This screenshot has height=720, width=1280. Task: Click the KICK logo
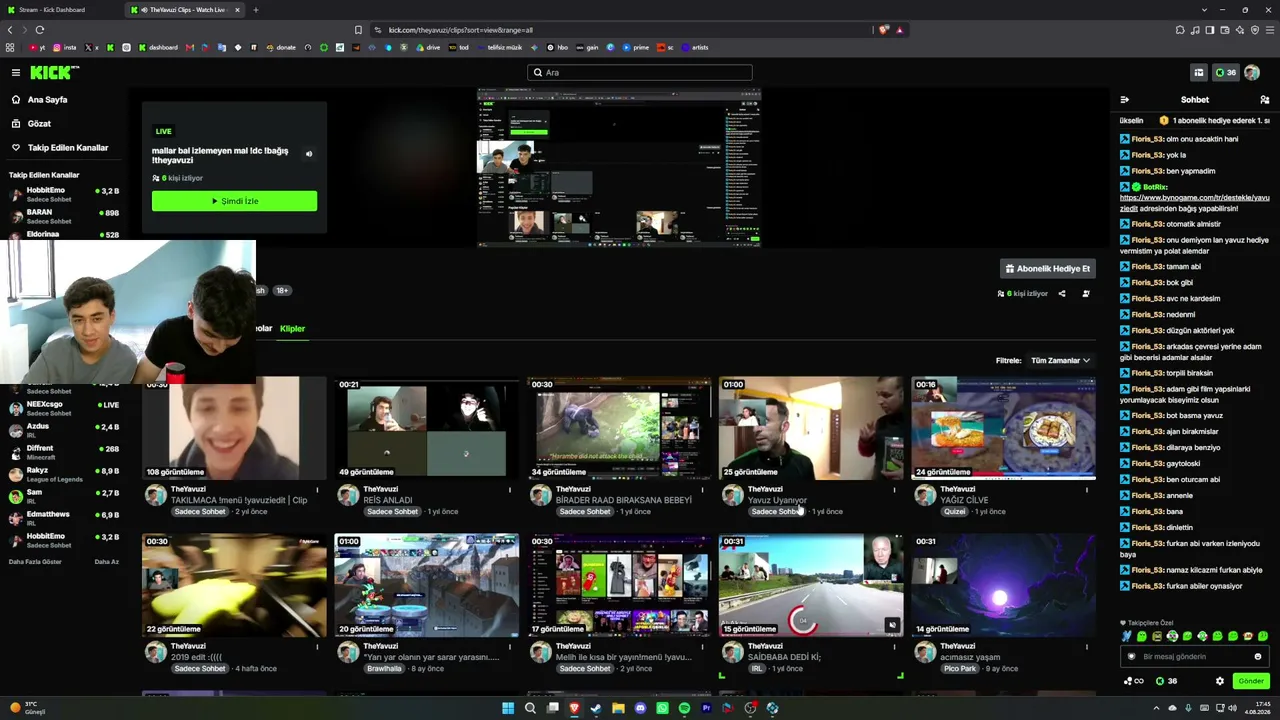pos(54,72)
